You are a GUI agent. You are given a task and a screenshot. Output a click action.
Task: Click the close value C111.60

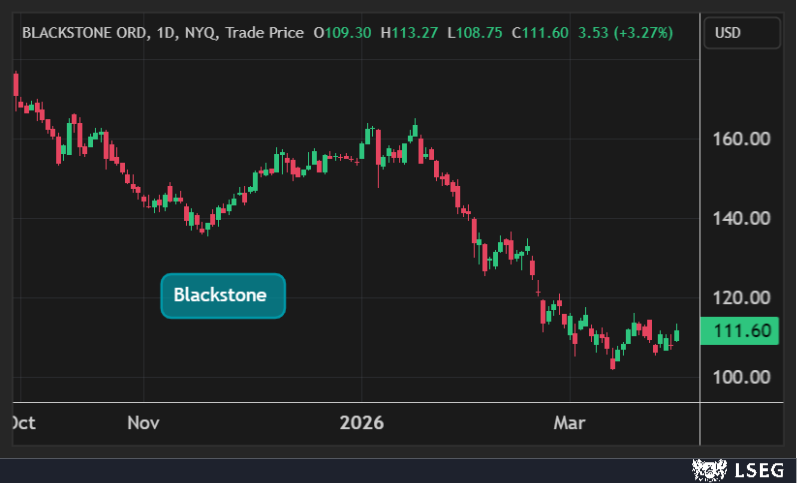539,33
